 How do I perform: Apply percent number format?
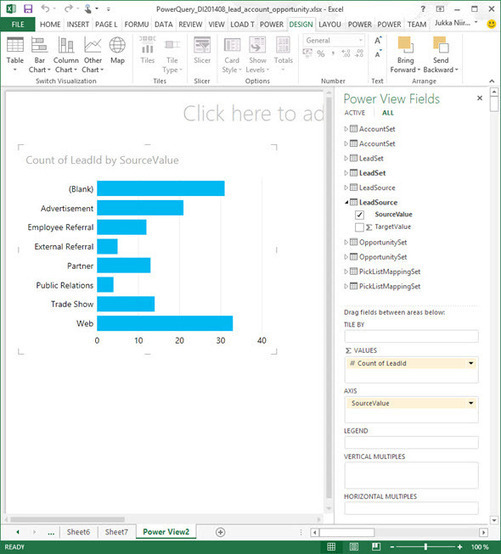click(x=320, y=54)
